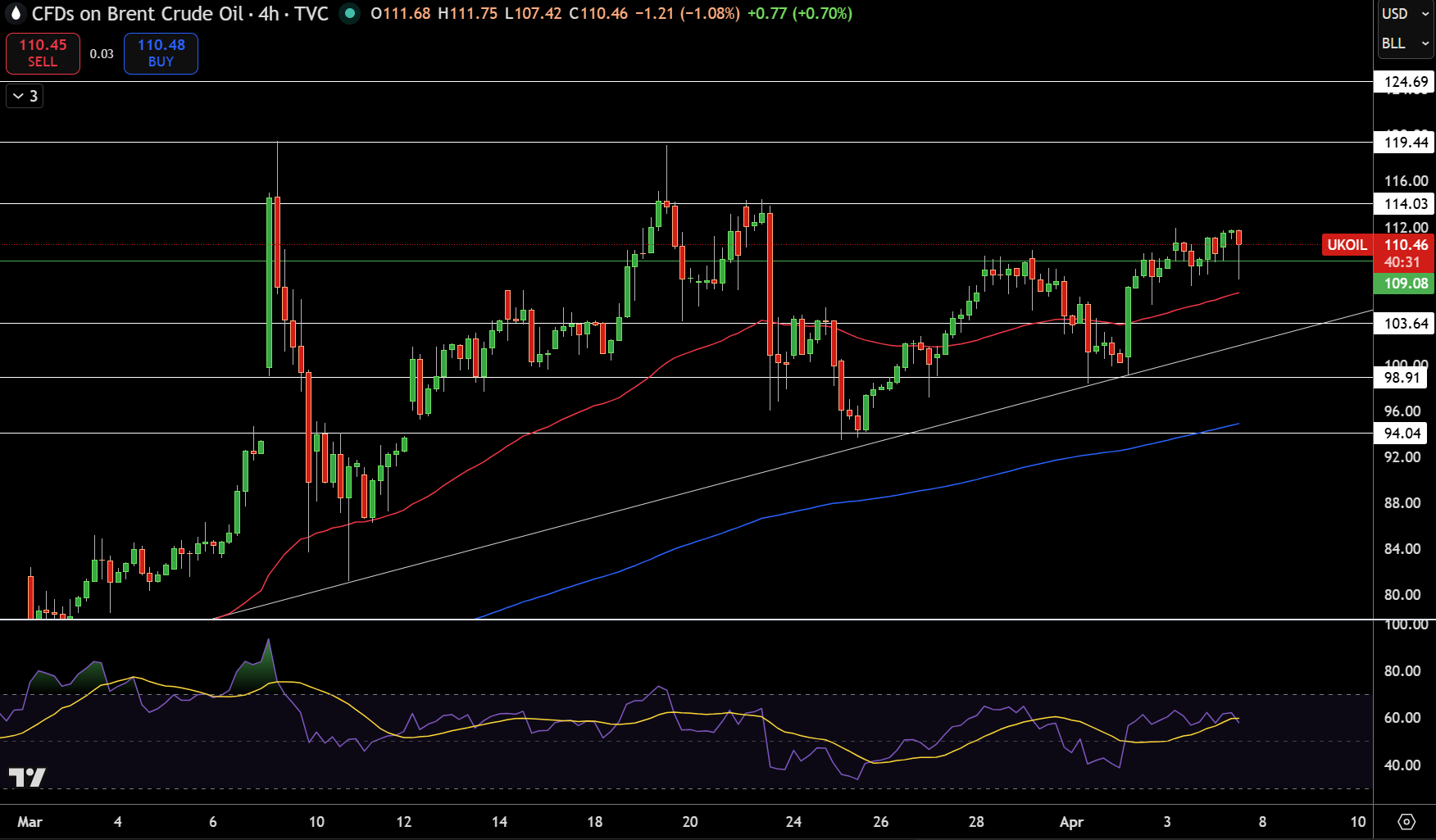1436x840 pixels.
Task: Select the 98.91 price level label
Action: (1402, 378)
